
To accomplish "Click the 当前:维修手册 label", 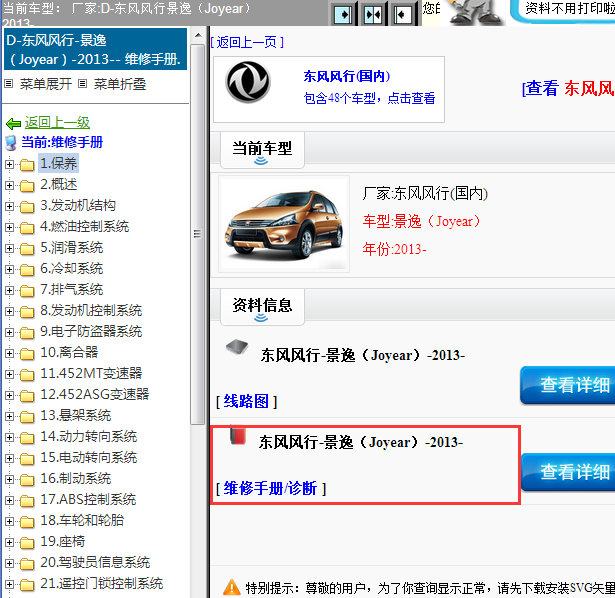I will pos(62,142).
